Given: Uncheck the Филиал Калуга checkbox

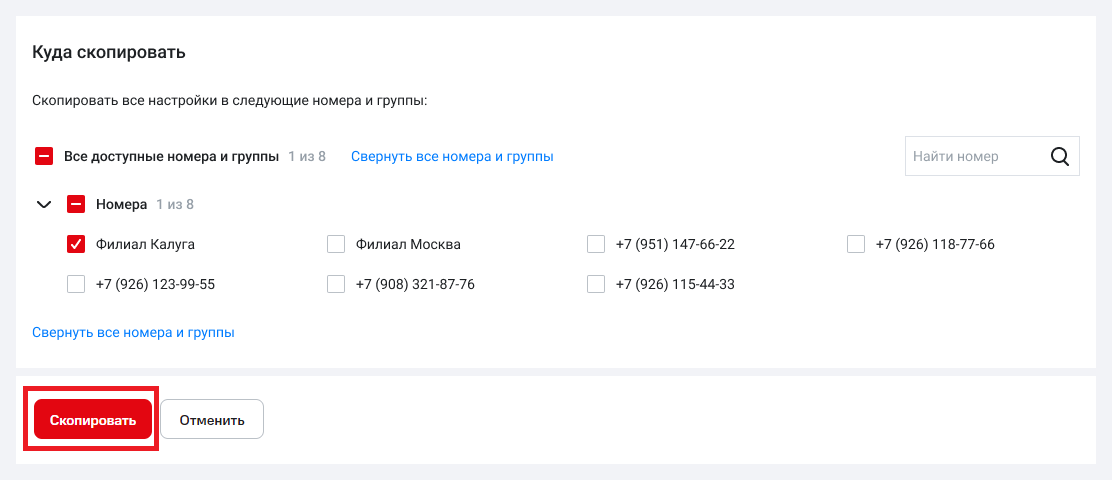Looking at the screenshot, I should pos(76,244).
